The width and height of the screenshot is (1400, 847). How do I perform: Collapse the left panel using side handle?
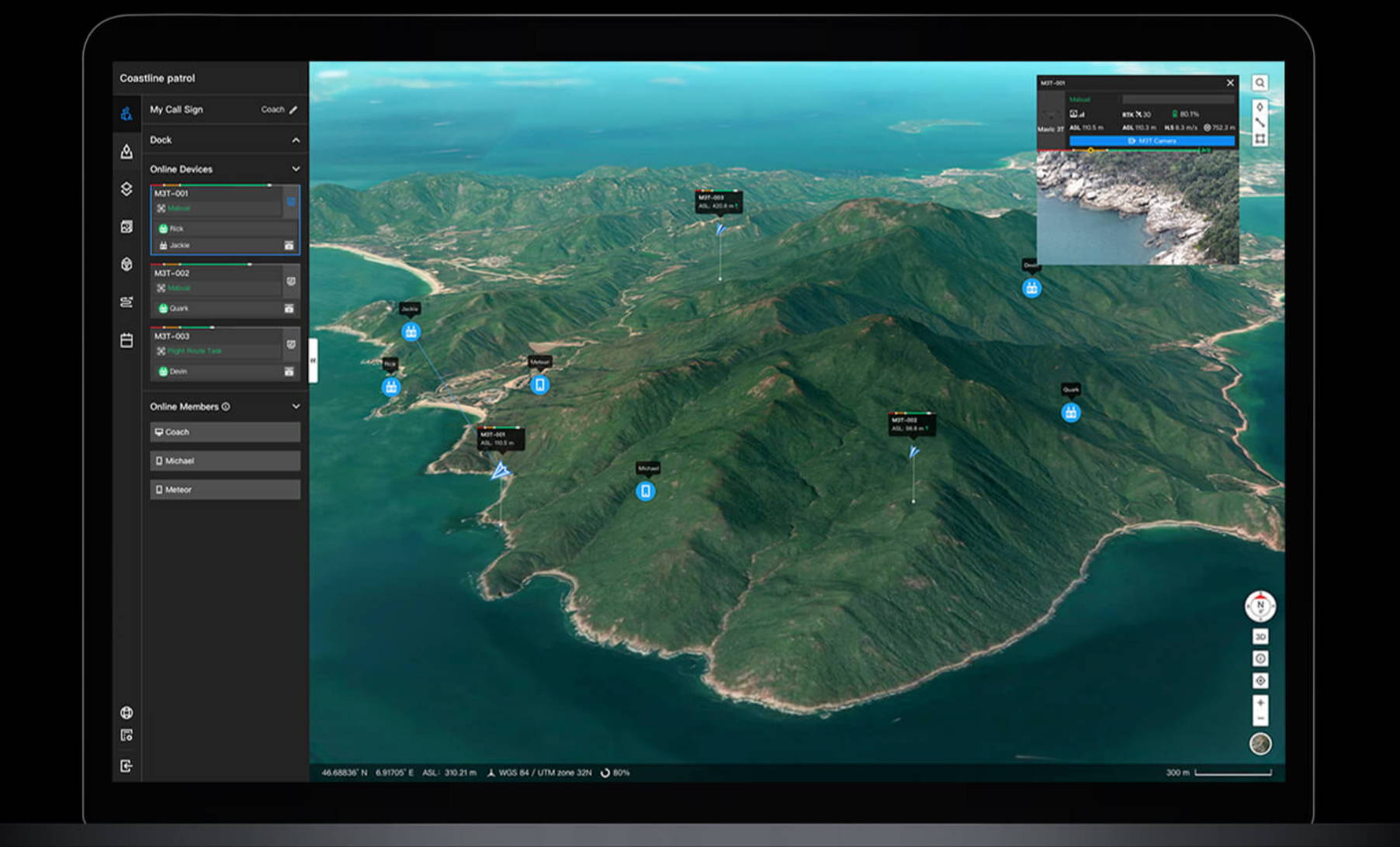tap(313, 361)
